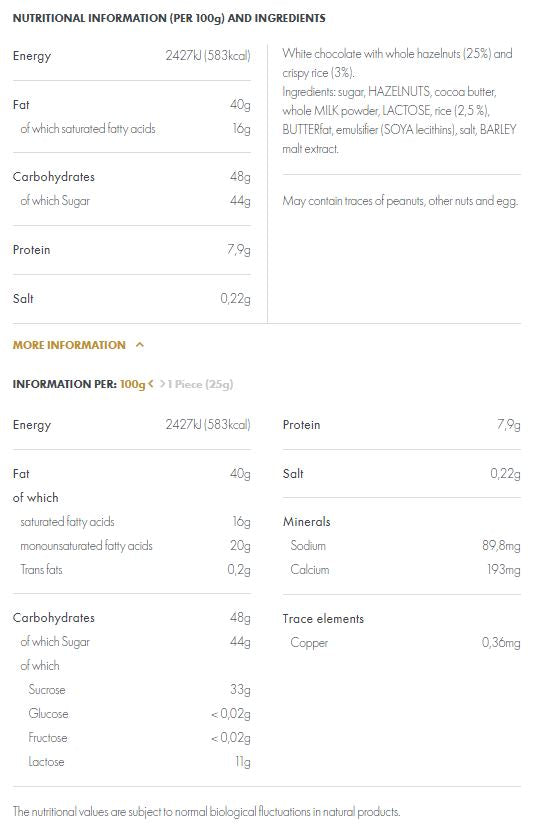Click the Calcium 193mg value

[504, 570]
